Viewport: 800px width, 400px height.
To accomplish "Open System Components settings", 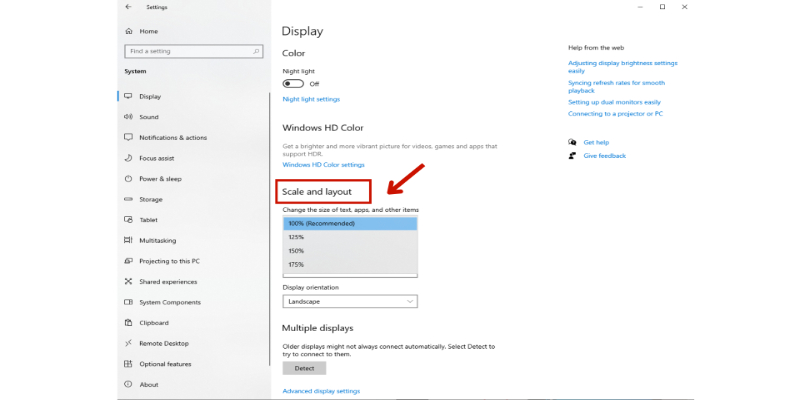I will coord(170,302).
